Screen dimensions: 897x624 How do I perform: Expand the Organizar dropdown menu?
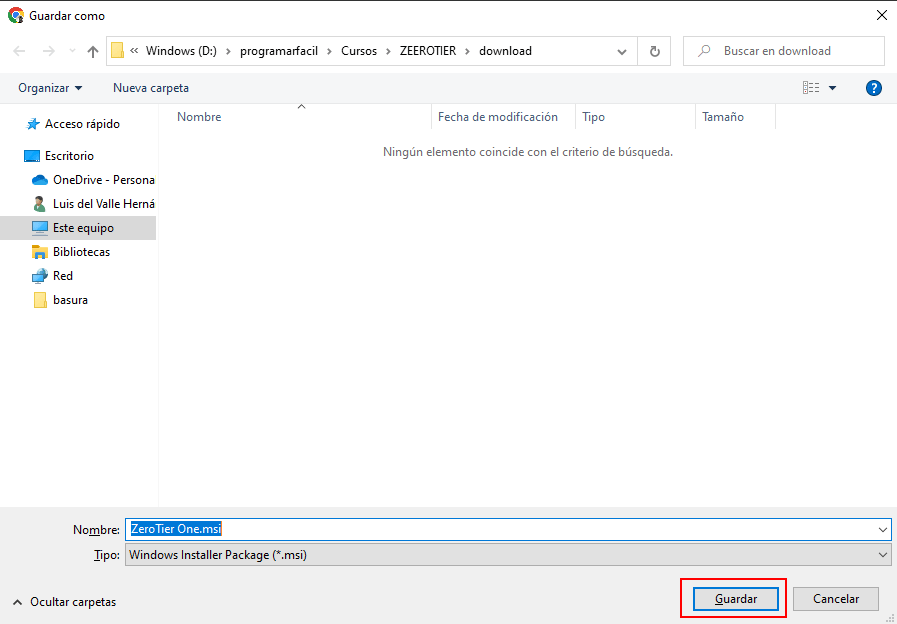[x=50, y=88]
